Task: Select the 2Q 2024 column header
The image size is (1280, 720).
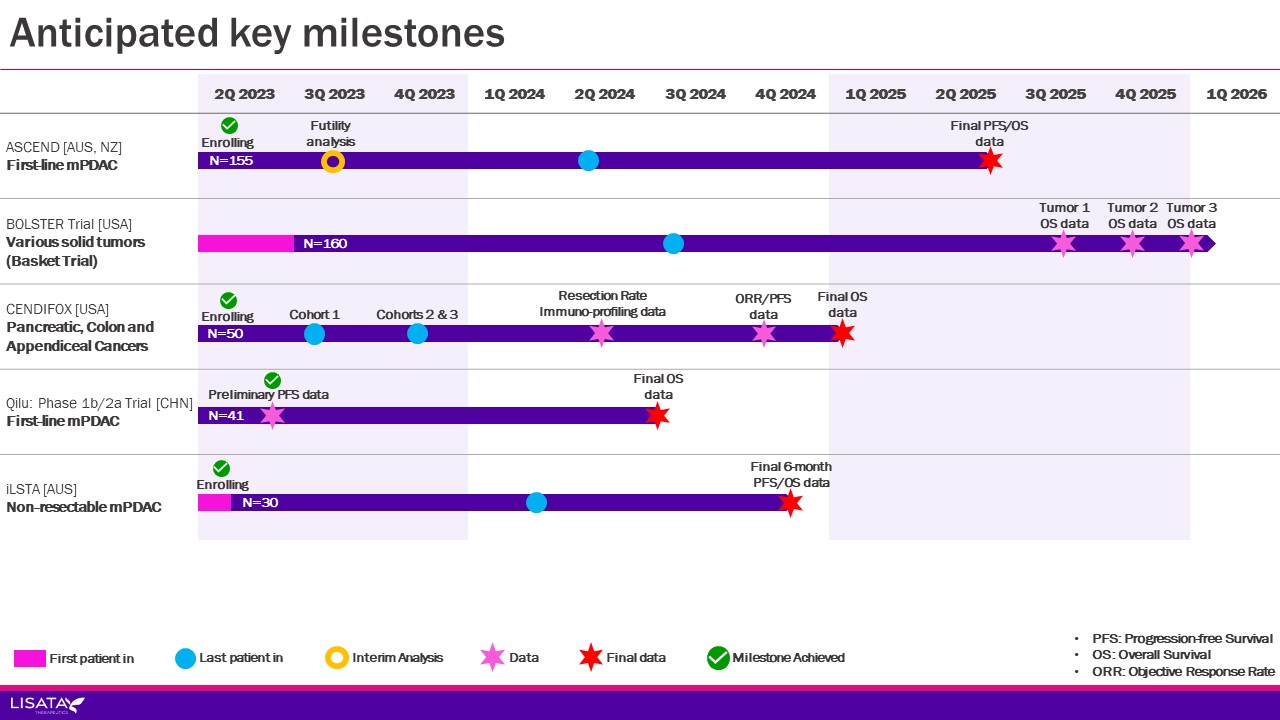Action: (604, 94)
